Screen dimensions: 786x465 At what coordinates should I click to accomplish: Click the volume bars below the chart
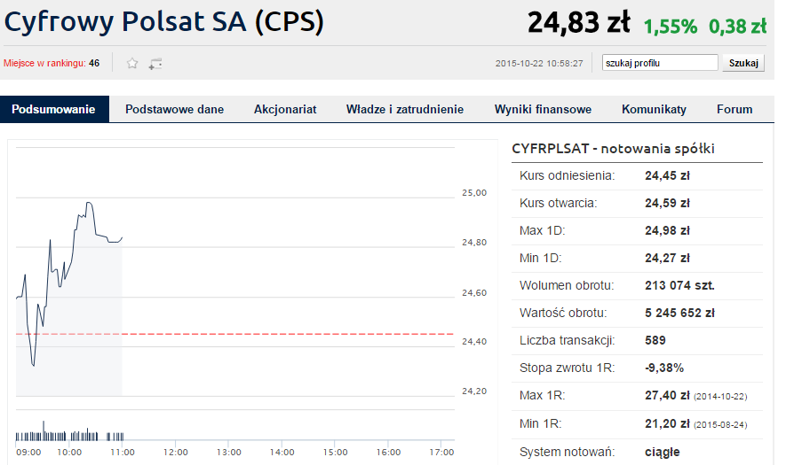coord(70,432)
